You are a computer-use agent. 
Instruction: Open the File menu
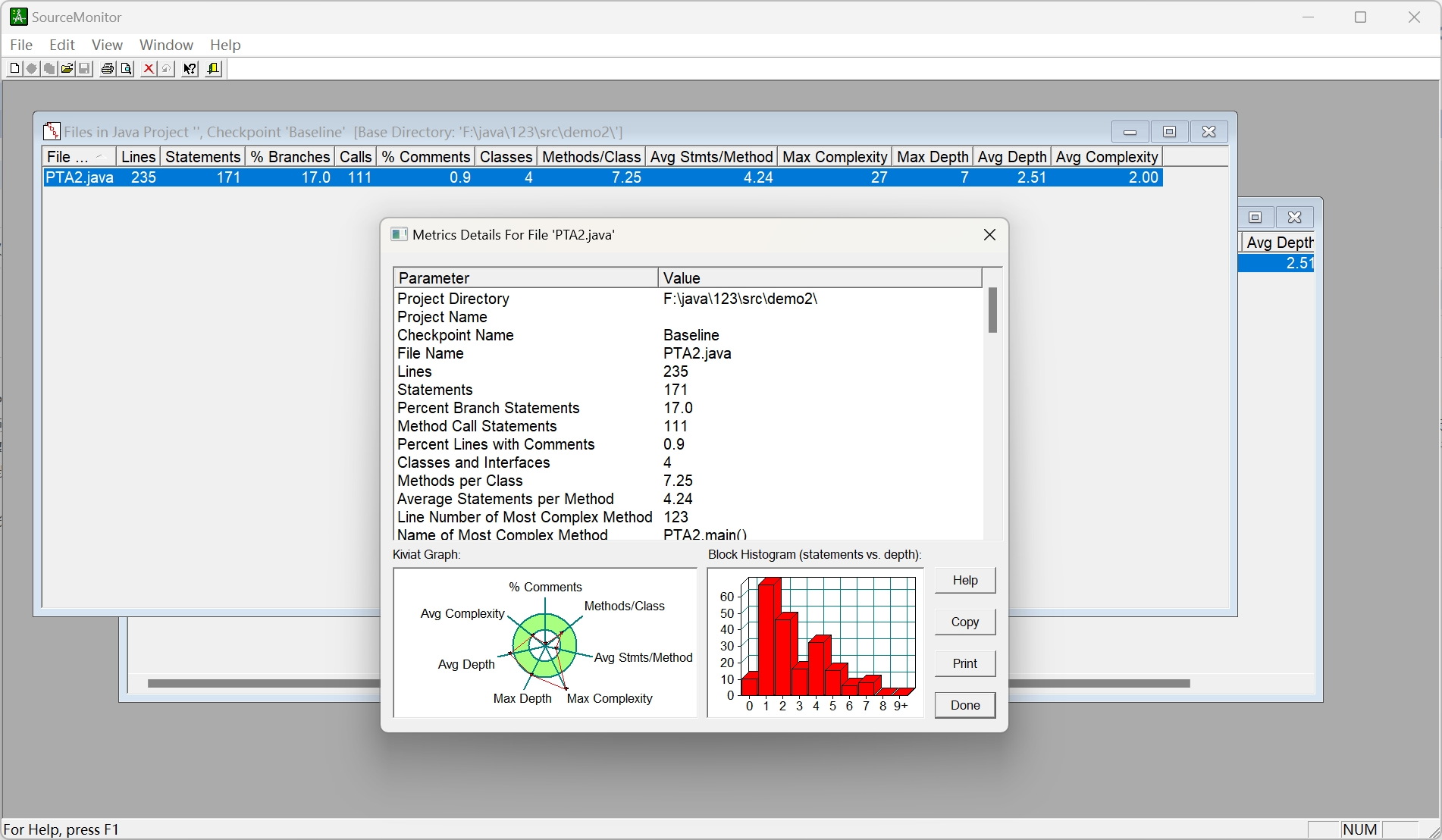pyautogui.click(x=21, y=45)
